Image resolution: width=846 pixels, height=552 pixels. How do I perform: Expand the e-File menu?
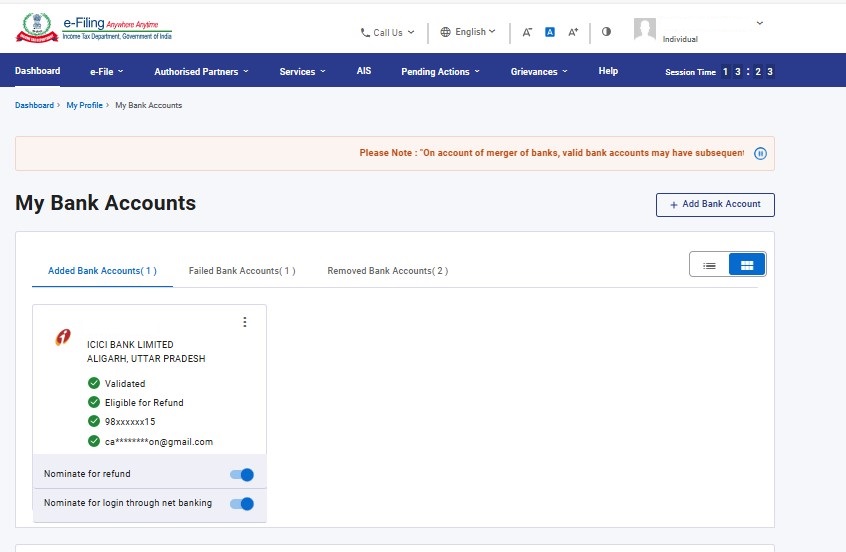point(107,71)
